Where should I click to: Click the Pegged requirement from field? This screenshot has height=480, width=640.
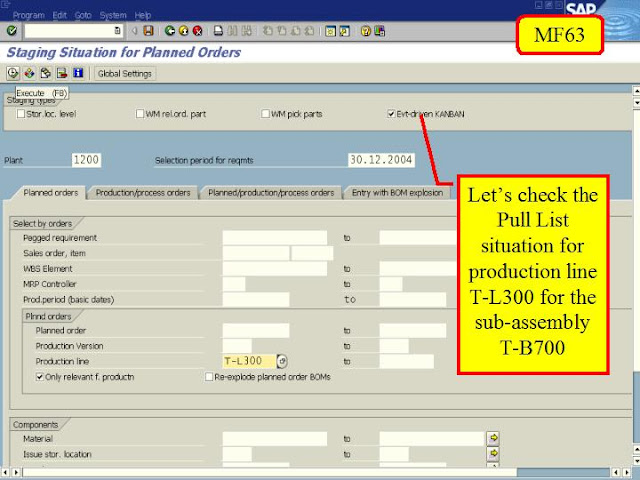click(x=275, y=238)
